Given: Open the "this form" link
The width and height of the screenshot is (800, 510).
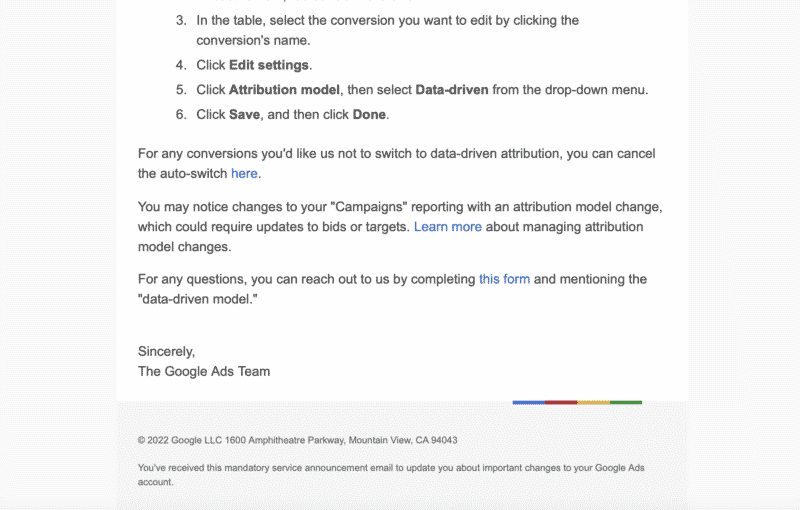Looking at the screenshot, I should pos(504,279).
